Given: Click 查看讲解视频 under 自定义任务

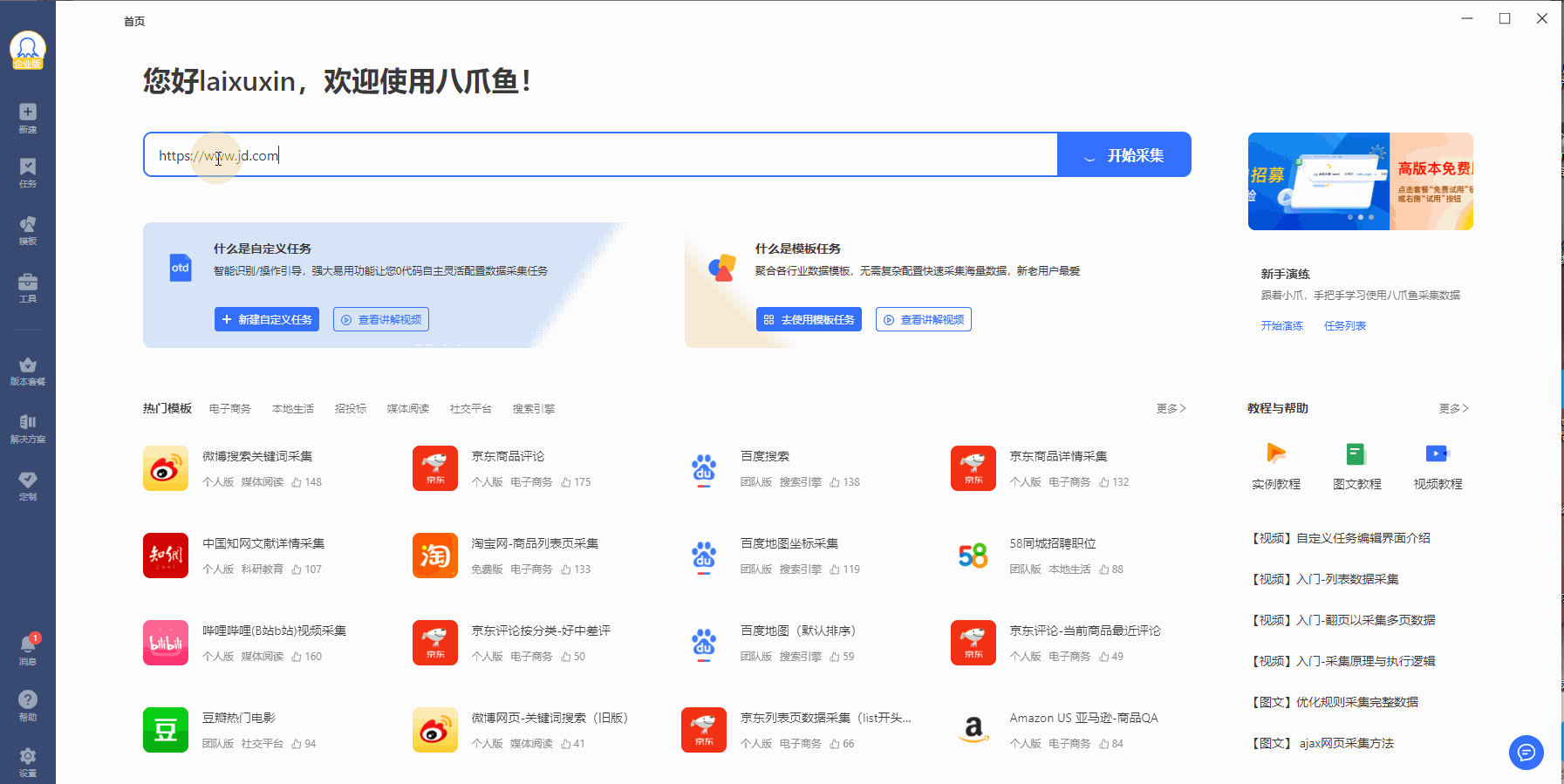Looking at the screenshot, I should point(381,319).
